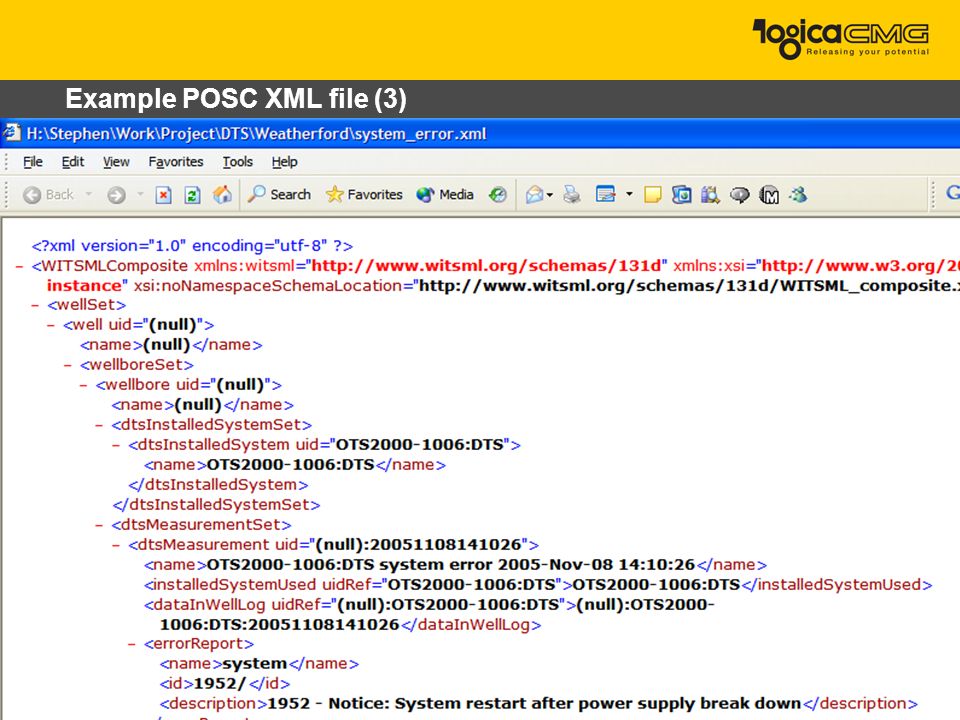This screenshot has height=720, width=960.
Task: Click the Research books icon
Action: point(710,195)
